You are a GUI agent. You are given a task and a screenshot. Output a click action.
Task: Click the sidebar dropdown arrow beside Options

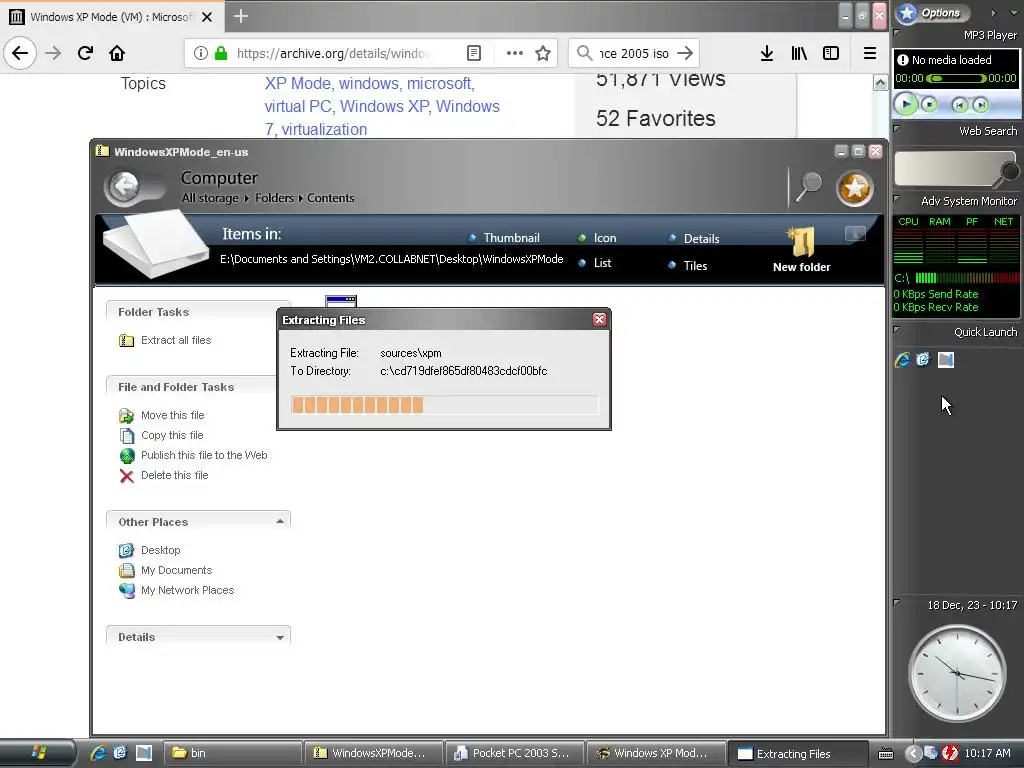point(1013,12)
